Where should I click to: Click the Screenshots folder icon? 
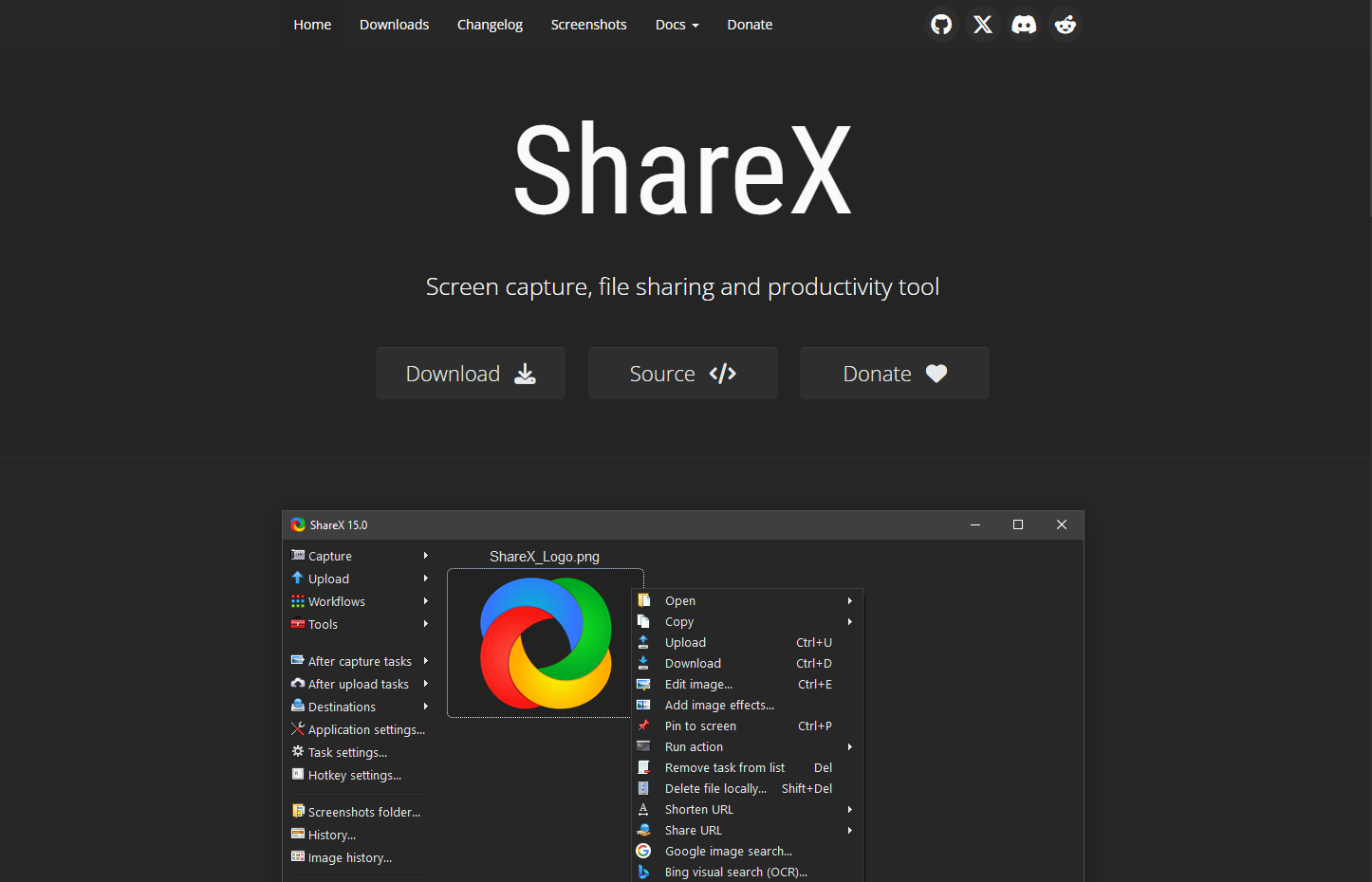click(x=298, y=811)
